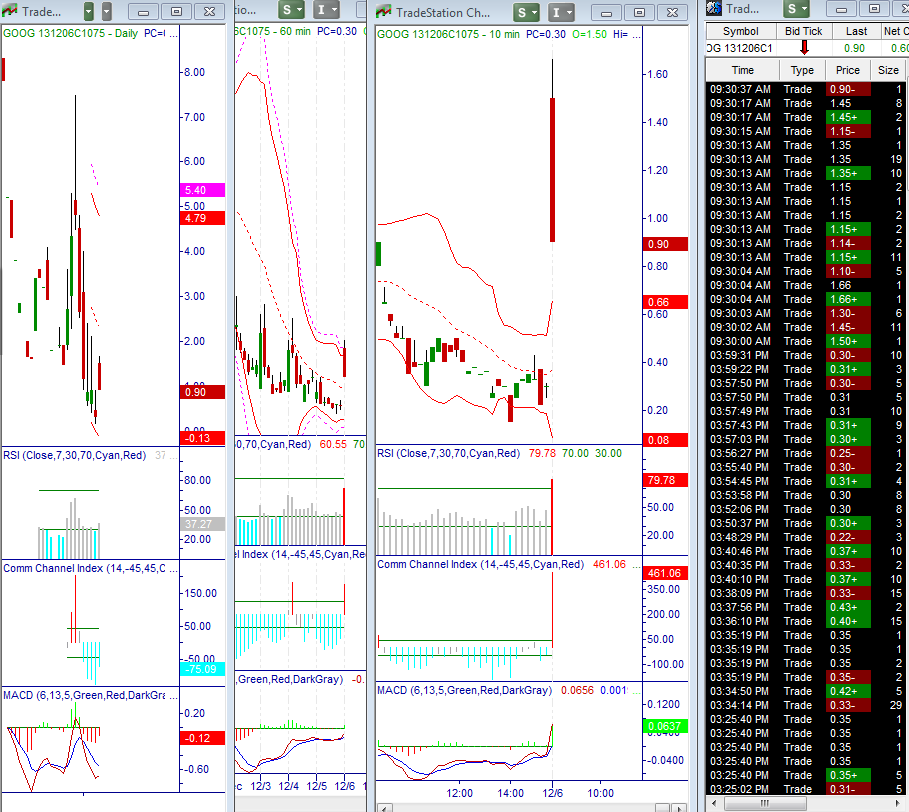Sort by the Time column header
Screen dimensions: 909x812
pyautogui.click(x=743, y=70)
